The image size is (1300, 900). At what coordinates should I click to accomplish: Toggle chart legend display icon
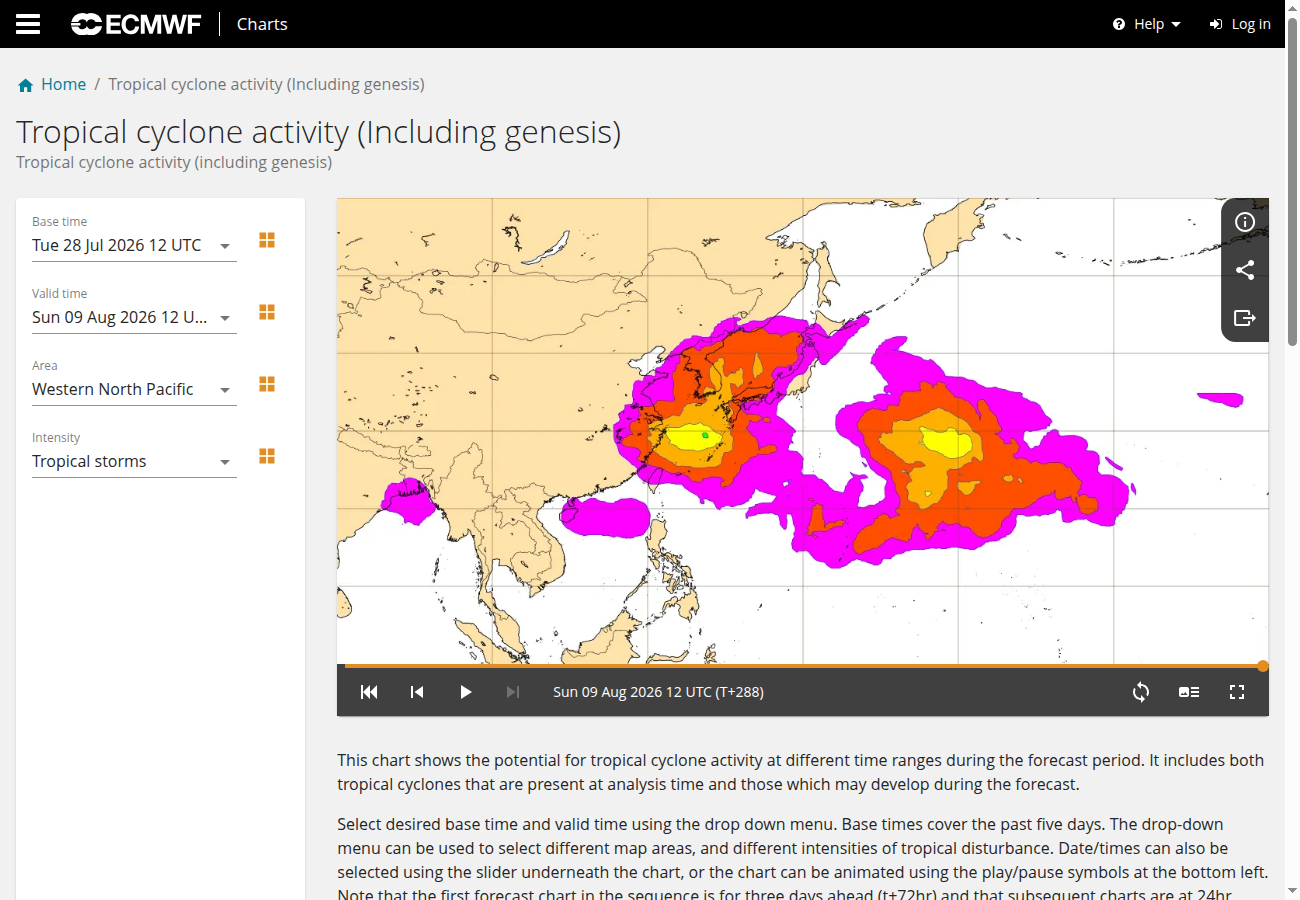coord(1189,692)
